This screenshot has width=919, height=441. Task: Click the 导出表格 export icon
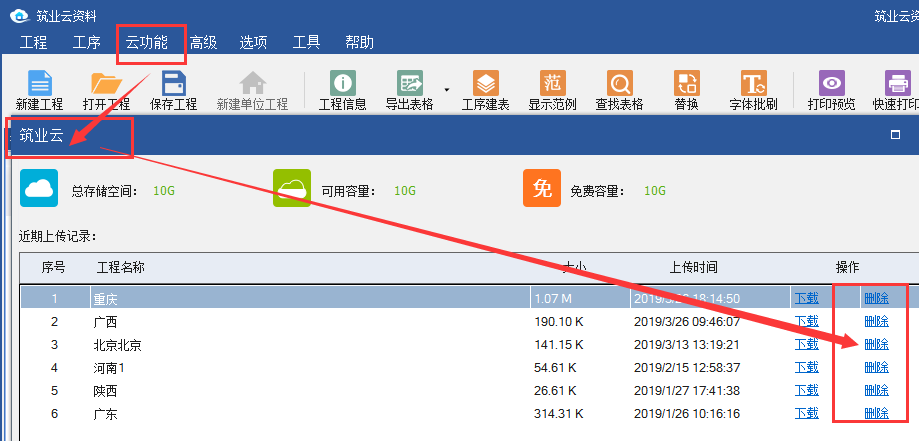tap(409, 84)
